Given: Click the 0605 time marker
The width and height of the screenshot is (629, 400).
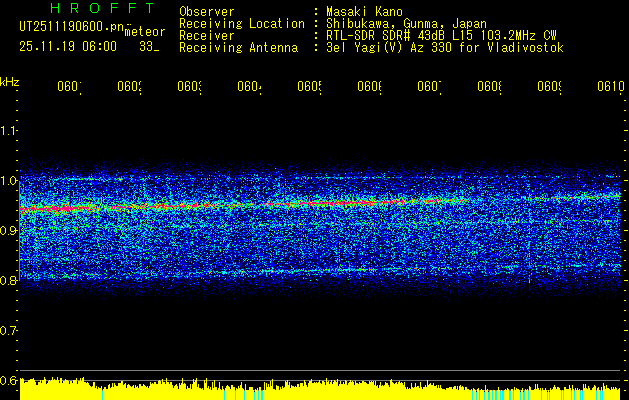Looking at the screenshot, I should [309, 86].
